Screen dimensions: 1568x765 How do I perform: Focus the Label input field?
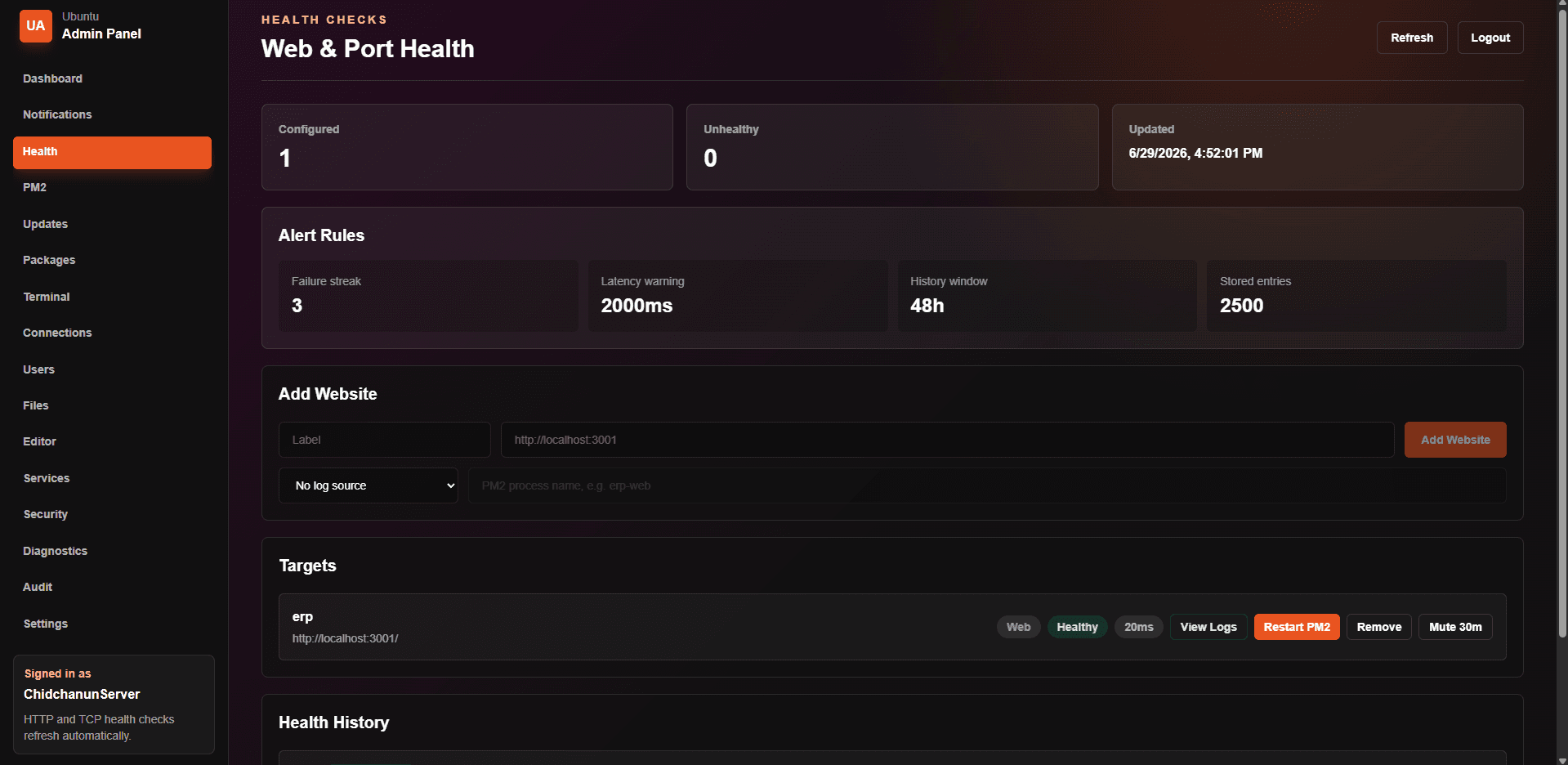(x=385, y=440)
